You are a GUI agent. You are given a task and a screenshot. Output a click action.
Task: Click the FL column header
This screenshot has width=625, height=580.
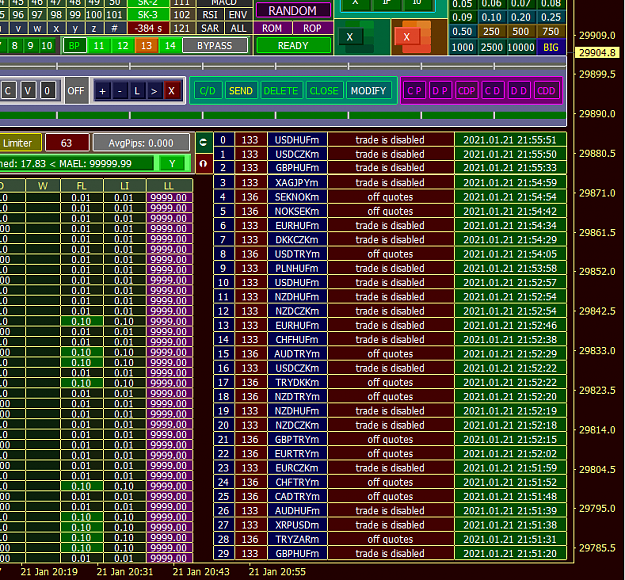(x=82, y=186)
